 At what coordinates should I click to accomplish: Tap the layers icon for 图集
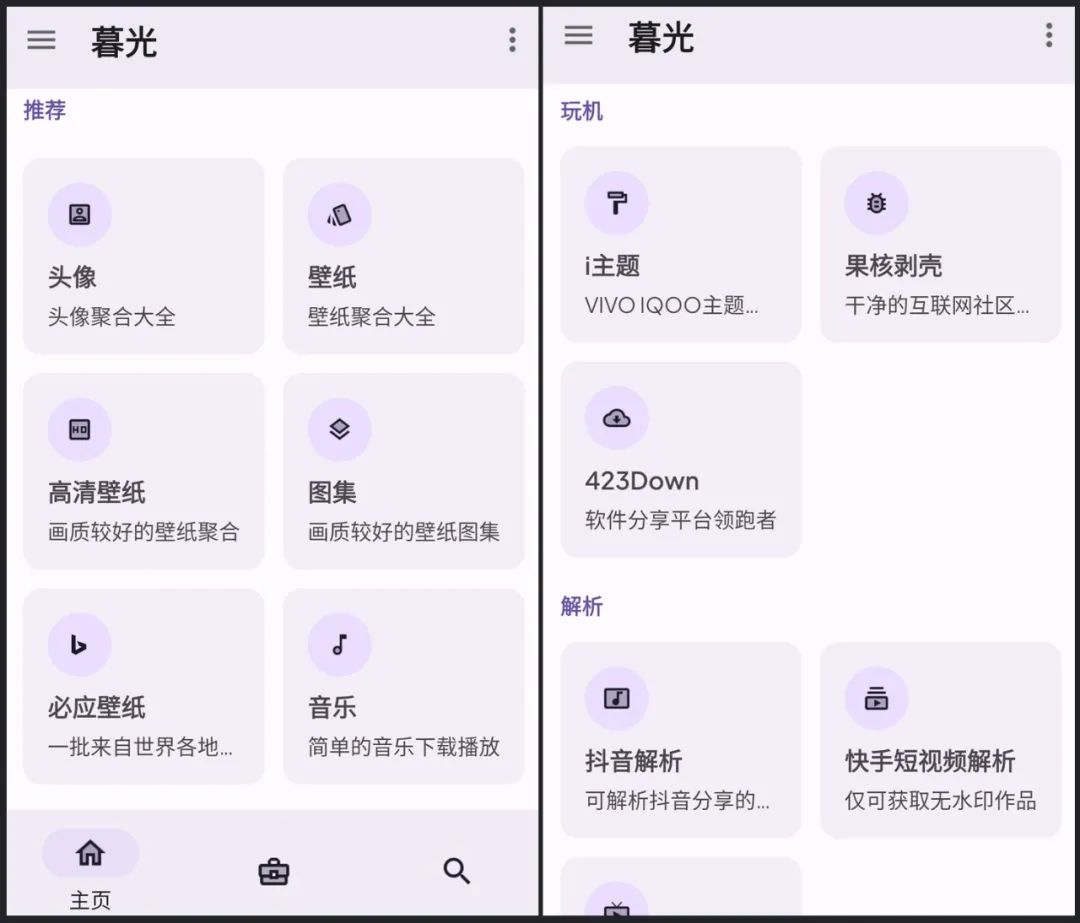coord(340,430)
